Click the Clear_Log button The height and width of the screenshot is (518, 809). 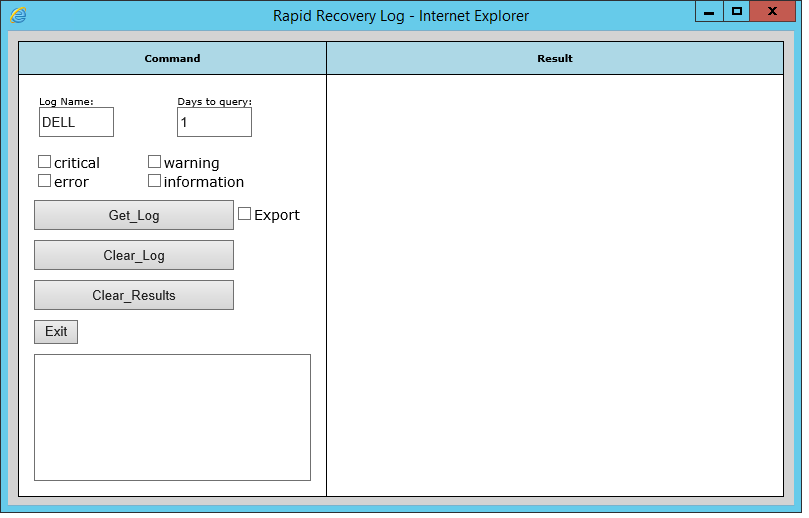point(134,255)
